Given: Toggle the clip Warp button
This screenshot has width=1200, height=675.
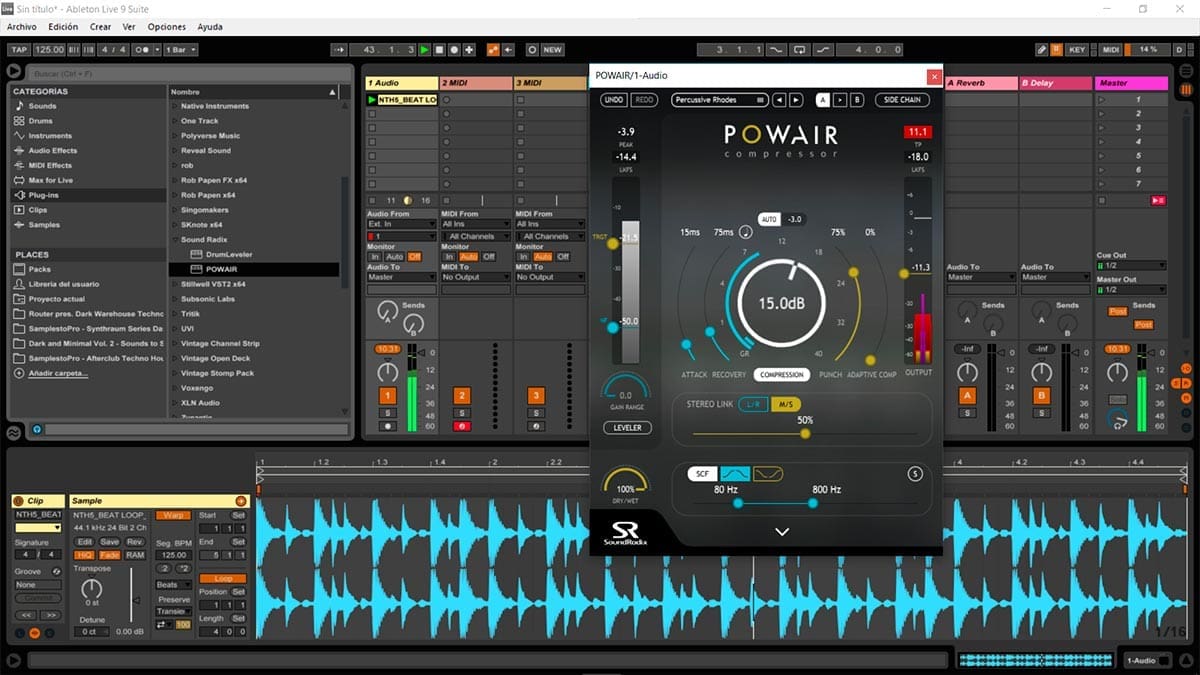Looking at the screenshot, I should [x=173, y=515].
